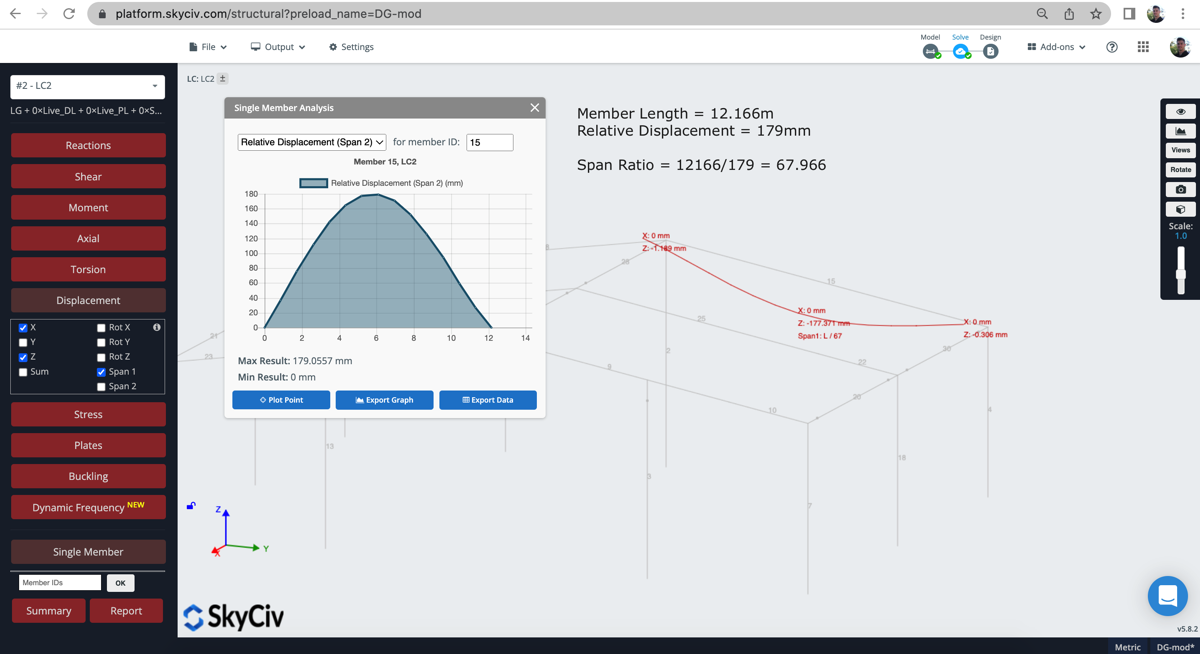Click the Design stage icon

point(990,51)
